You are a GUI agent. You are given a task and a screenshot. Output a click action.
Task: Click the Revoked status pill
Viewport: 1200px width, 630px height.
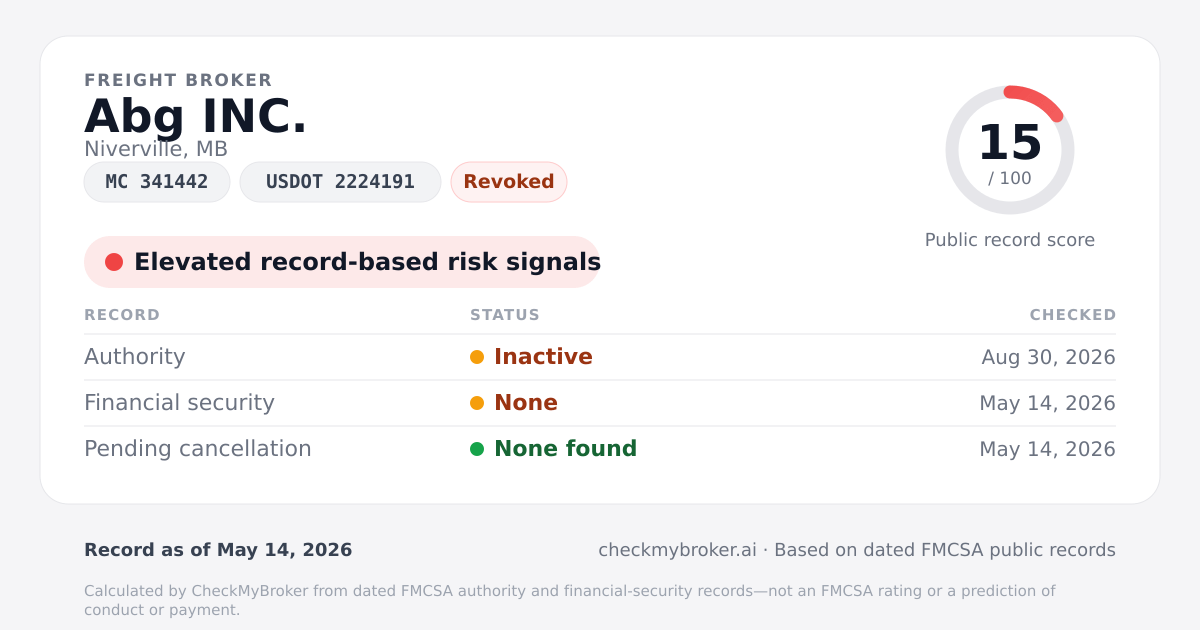(x=509, y=182)
